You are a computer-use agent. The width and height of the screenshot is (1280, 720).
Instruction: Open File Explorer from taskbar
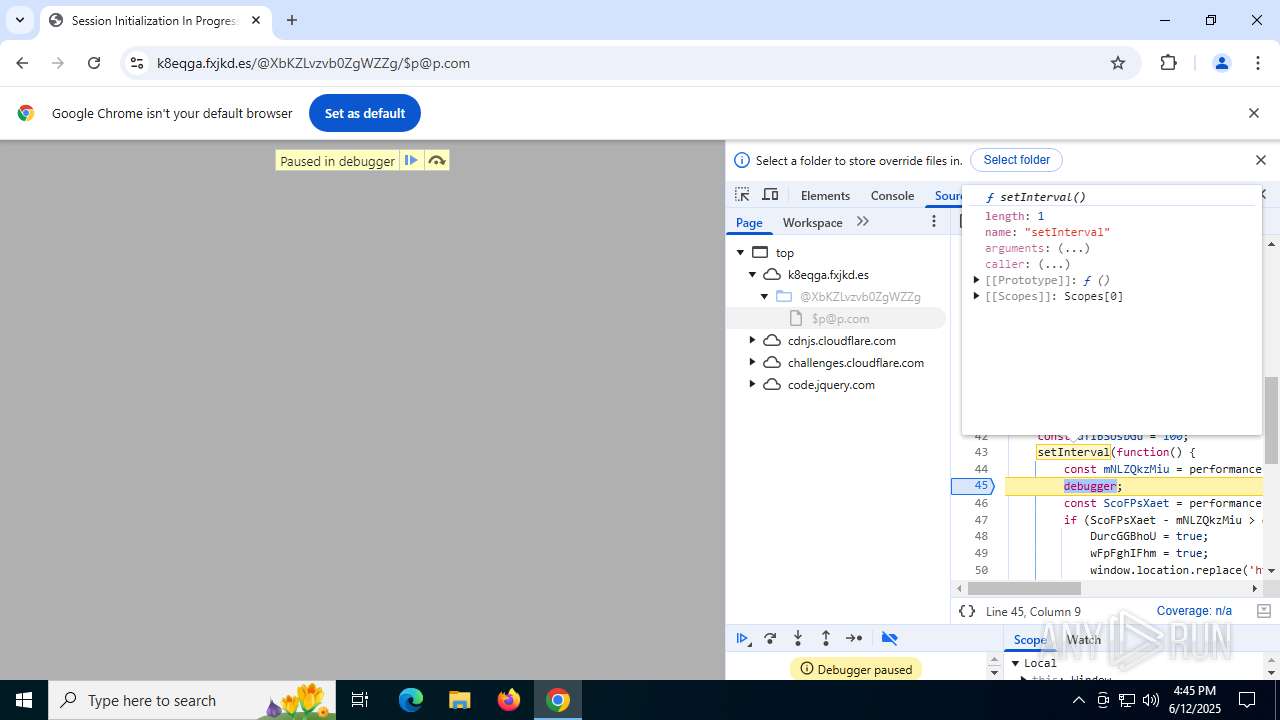(x=459, y=700)
